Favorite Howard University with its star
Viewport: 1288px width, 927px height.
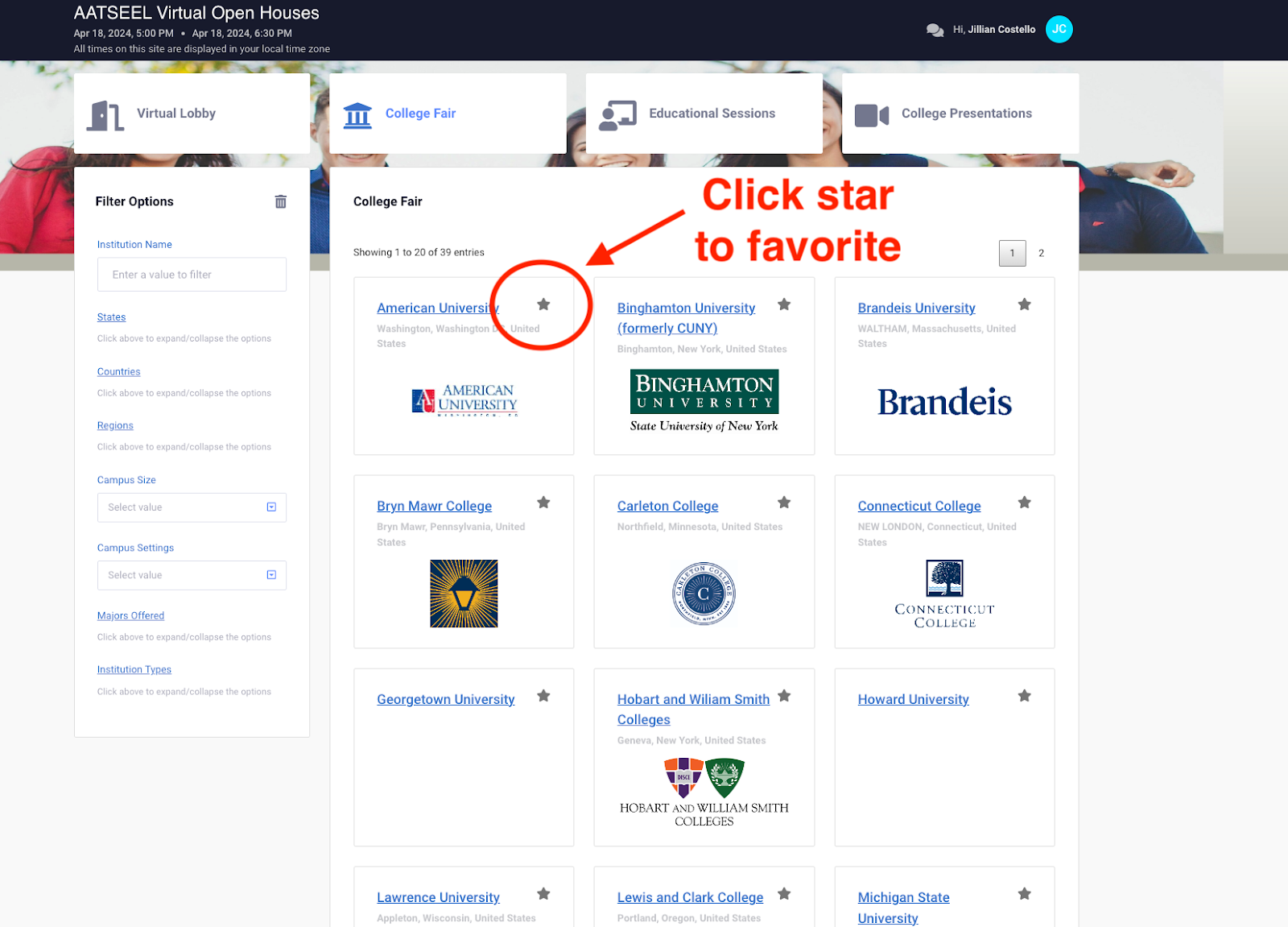tap(1024, 696)
